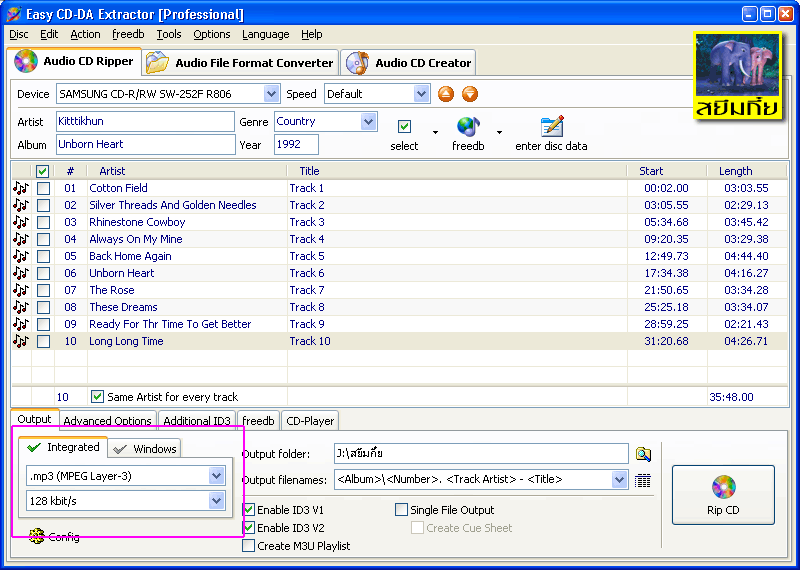Click the Config gear icon
The width and height of the screenshot is (800, 570).
[37, 536]
